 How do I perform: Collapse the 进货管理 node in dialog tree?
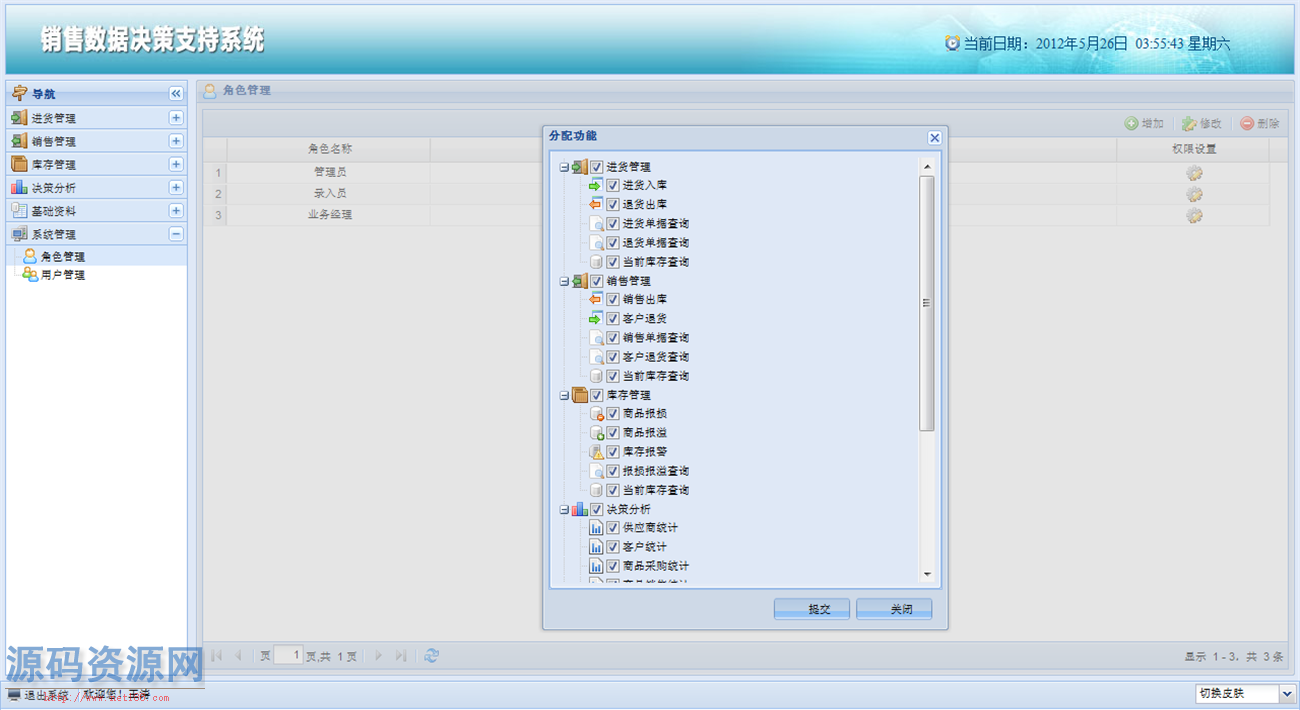tap(565, 167)
